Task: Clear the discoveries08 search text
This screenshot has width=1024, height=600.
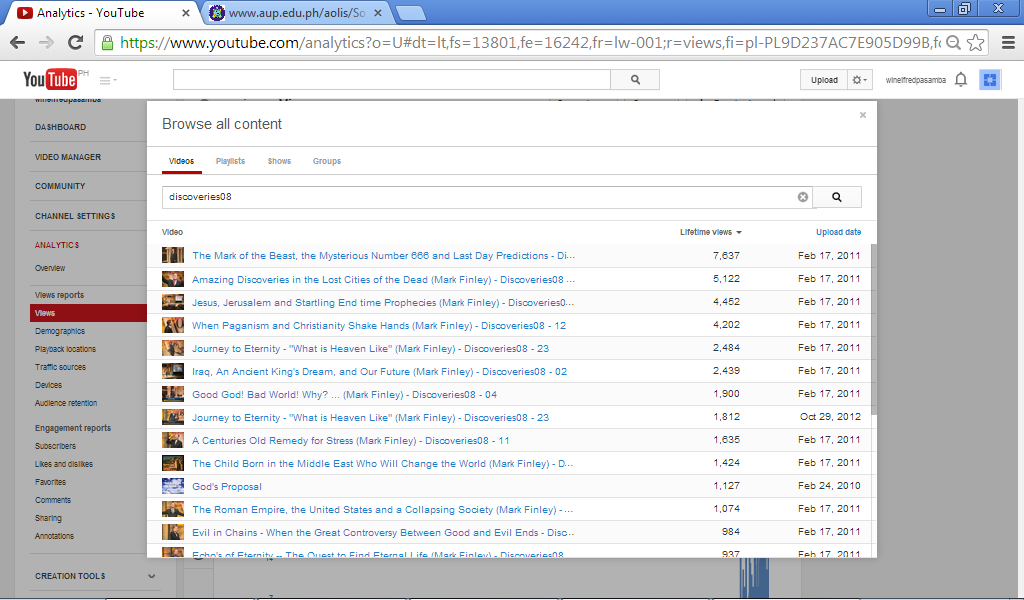Action: point(803,197)
